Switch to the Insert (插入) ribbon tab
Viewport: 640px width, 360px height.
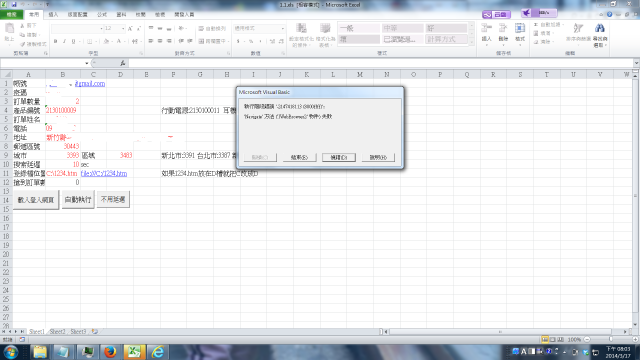click(x=53, y=14)
